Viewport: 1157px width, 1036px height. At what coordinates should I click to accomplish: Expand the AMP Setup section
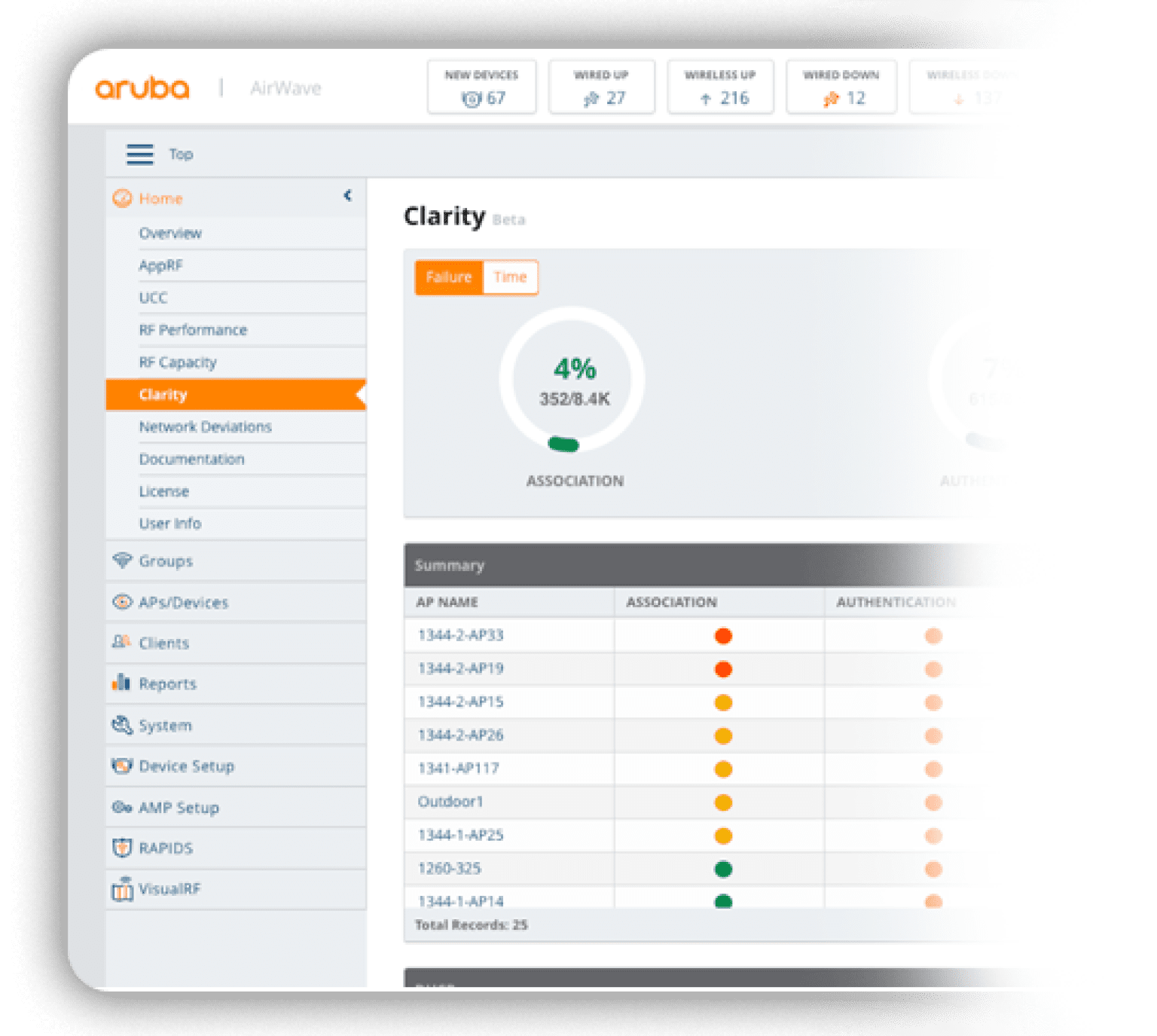pyautogui.click(x=179, y=808)
